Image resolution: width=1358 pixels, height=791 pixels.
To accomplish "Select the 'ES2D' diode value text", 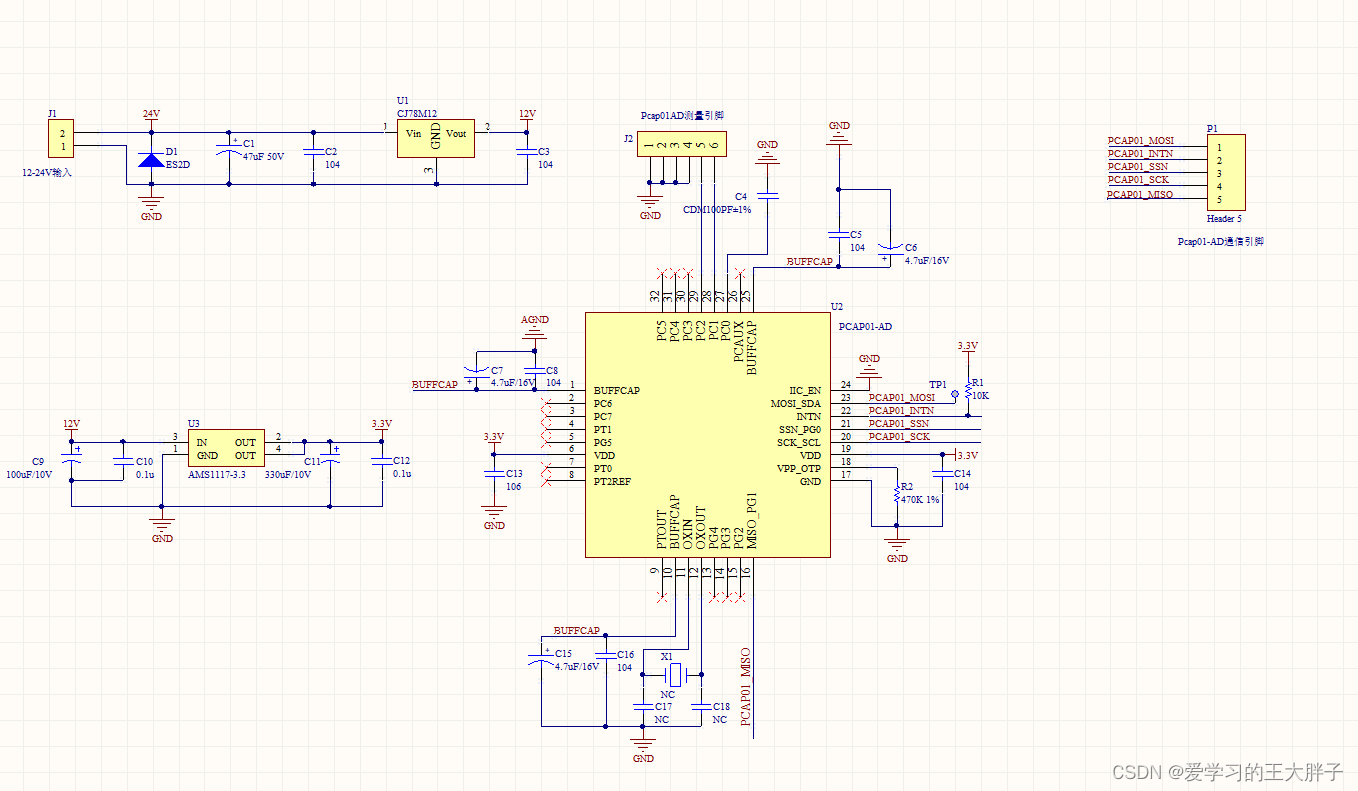I will (x=177, y=164).
